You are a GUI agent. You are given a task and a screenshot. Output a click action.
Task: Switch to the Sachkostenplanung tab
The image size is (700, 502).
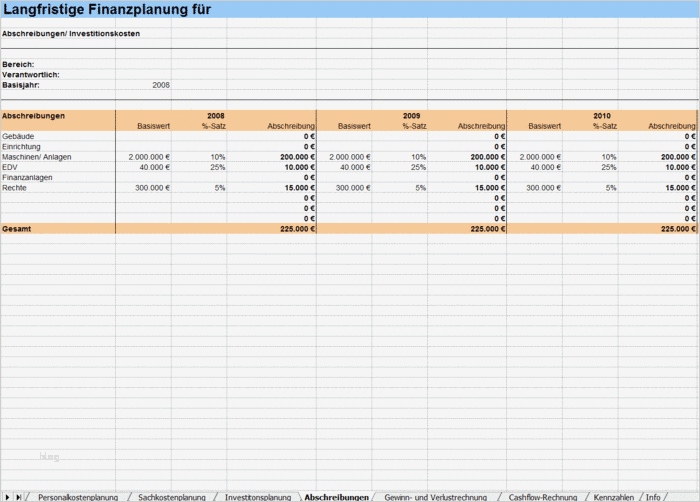point(171,497)
